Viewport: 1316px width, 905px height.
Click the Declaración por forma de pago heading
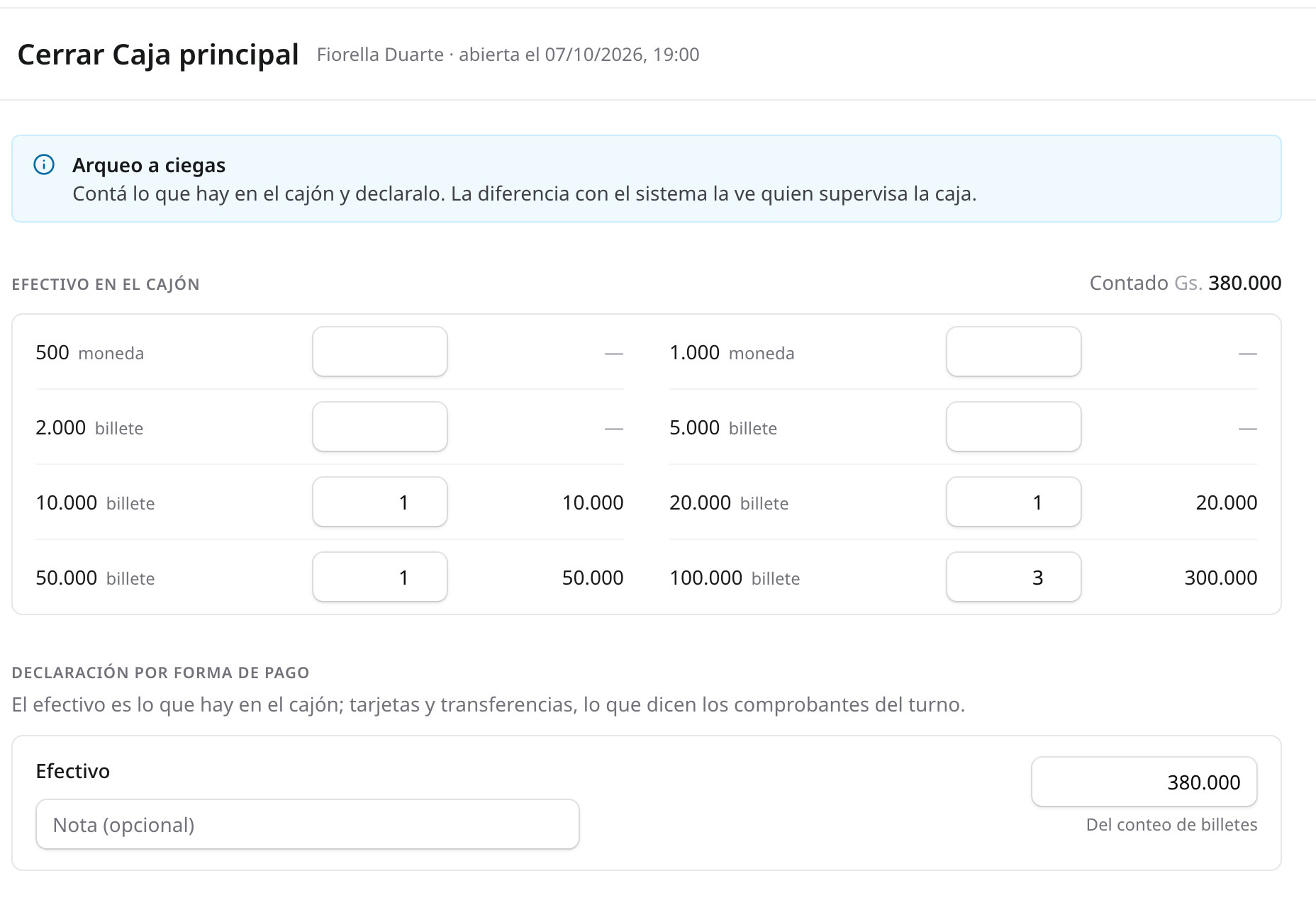click(x=161, y=673)
